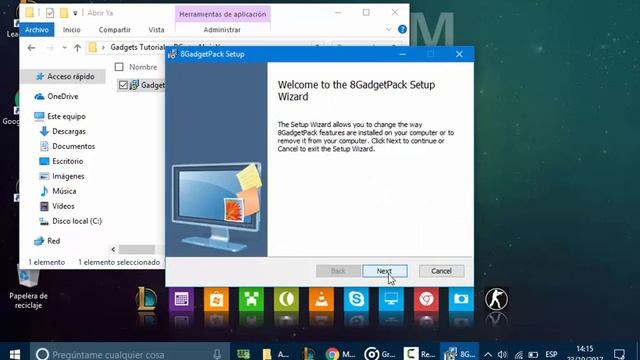The image size is (640, 360).
Task: Open the Archivo menu in File Explorer
Action: tap(37, 30)
